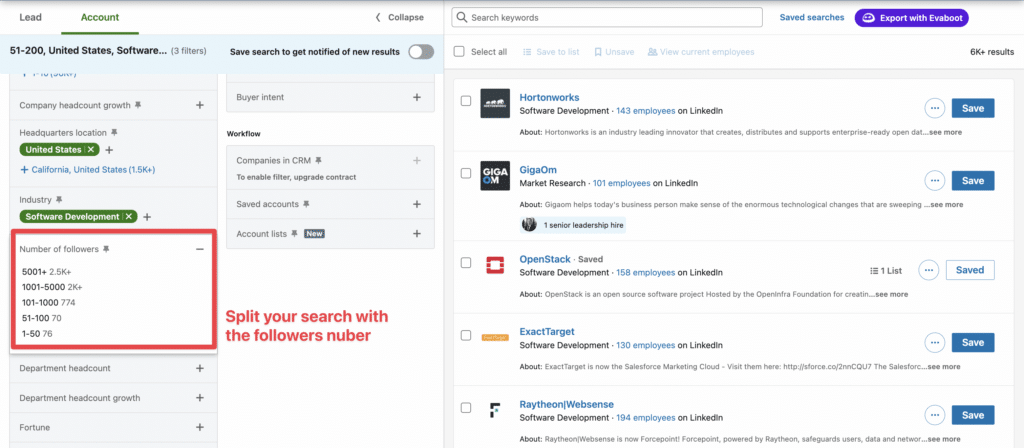Expand the Department headcount filter
The height and width of the screenshot is (448, 1024).
point(200,368)
